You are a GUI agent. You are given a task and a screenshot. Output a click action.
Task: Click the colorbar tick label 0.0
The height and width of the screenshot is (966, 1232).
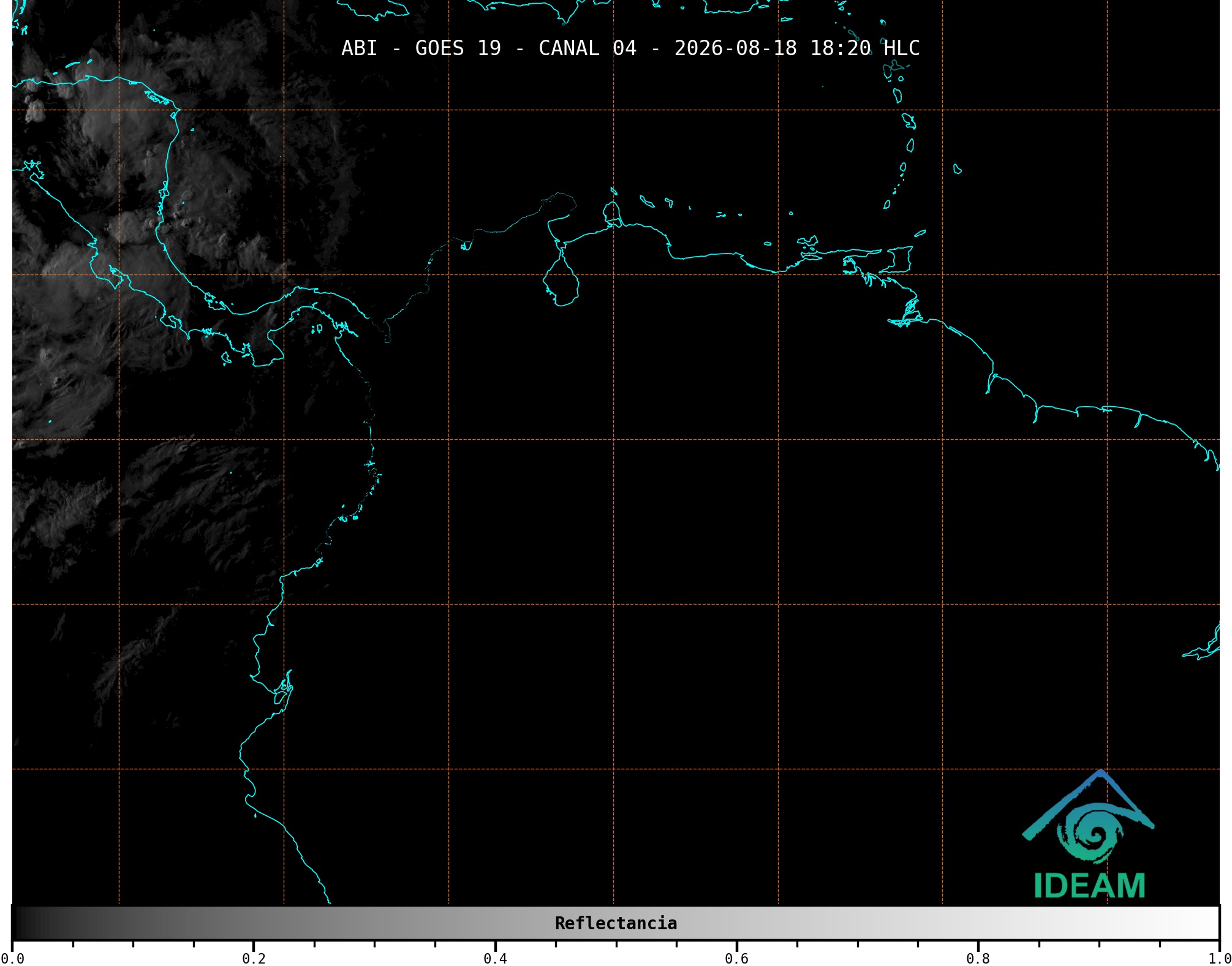point(13,958)
